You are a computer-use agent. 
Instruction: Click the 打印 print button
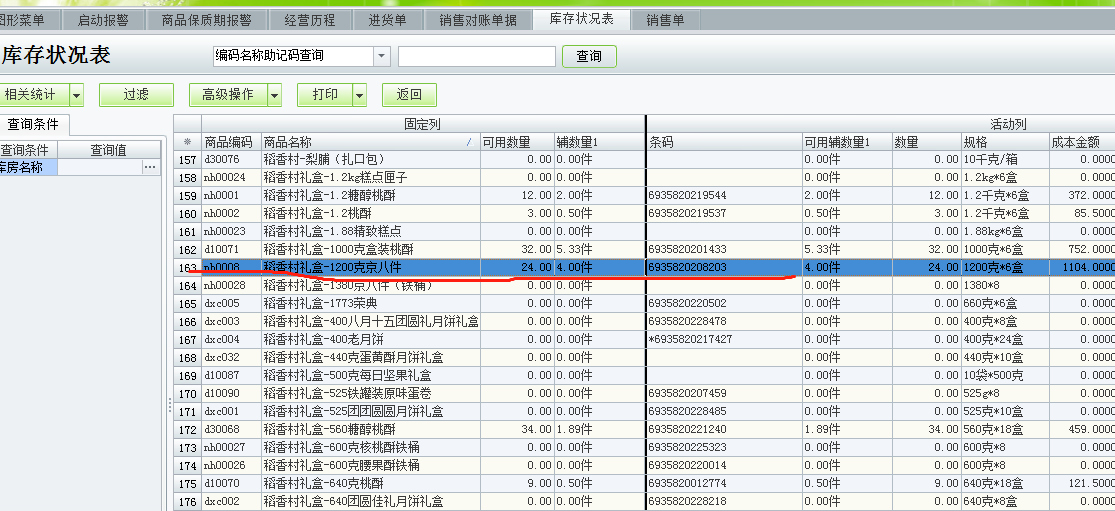tap(325, 95)
